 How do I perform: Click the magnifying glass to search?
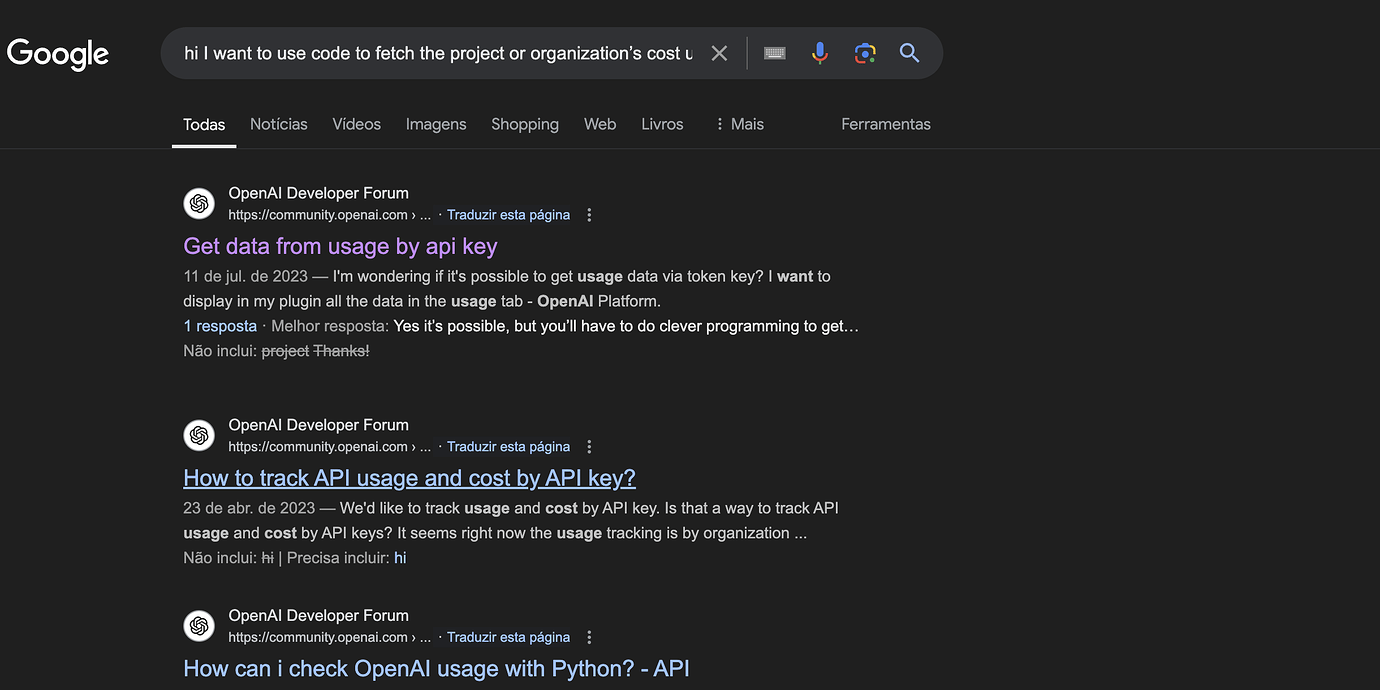[x=909, y=52]
